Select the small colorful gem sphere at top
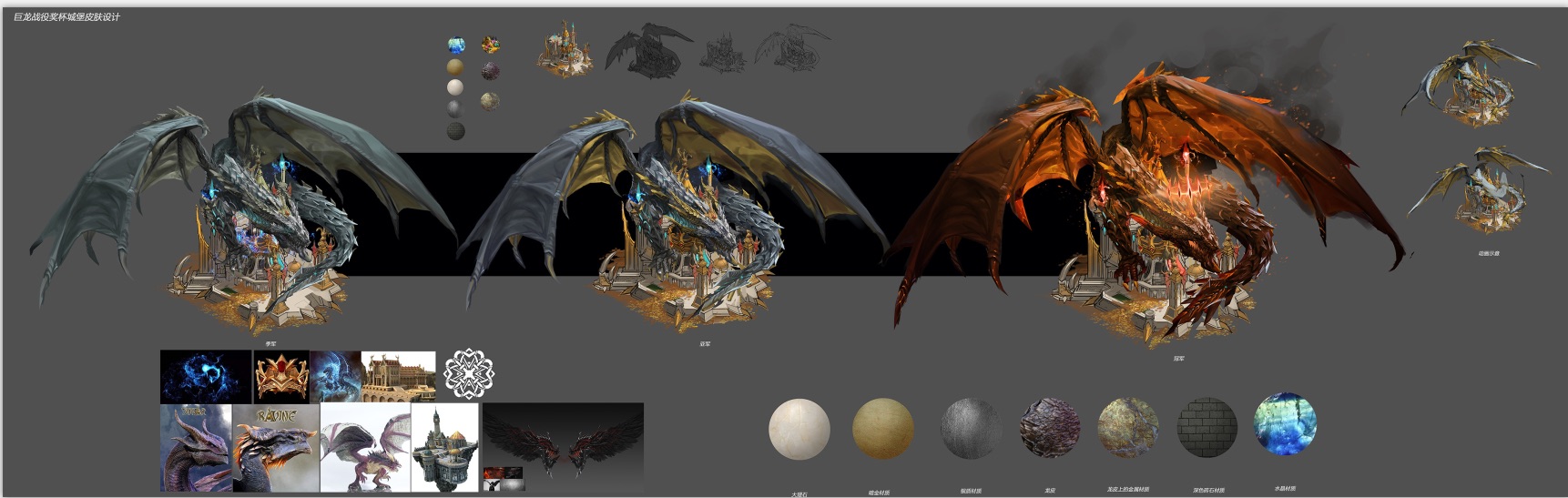This screenshot has height=498, width=1568. point(491,45)
